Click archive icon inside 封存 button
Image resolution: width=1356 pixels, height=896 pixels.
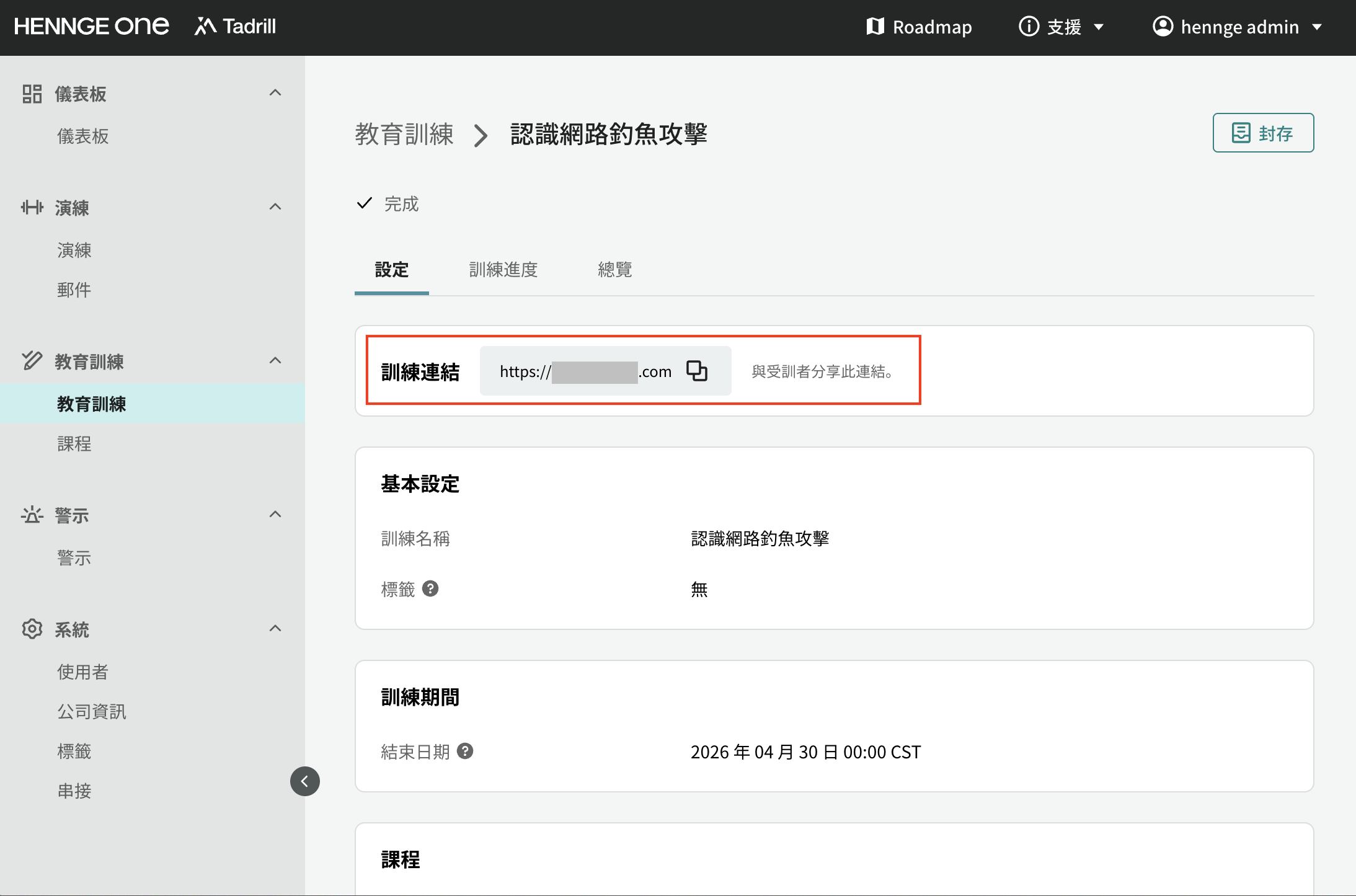1241,133
